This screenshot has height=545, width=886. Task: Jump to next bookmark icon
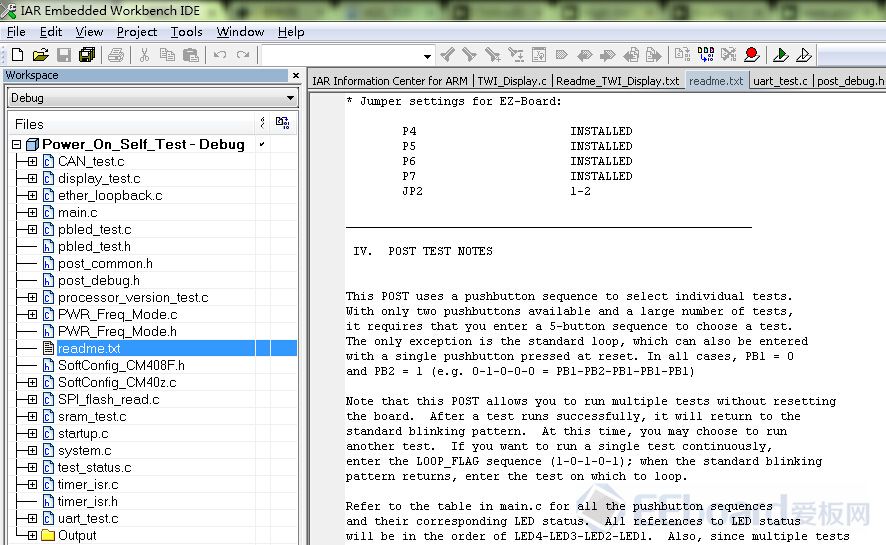tap(607, 55)
